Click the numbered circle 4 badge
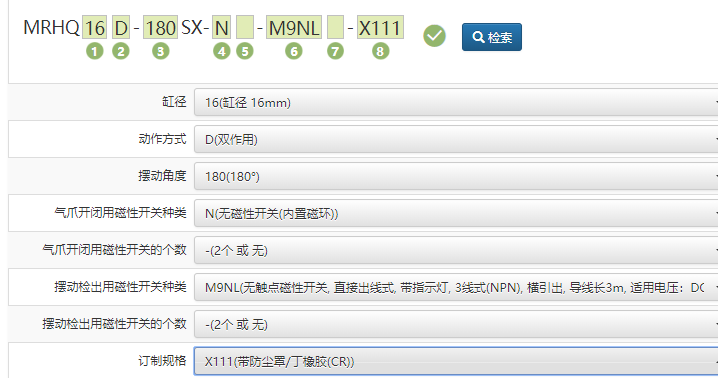 222,51
